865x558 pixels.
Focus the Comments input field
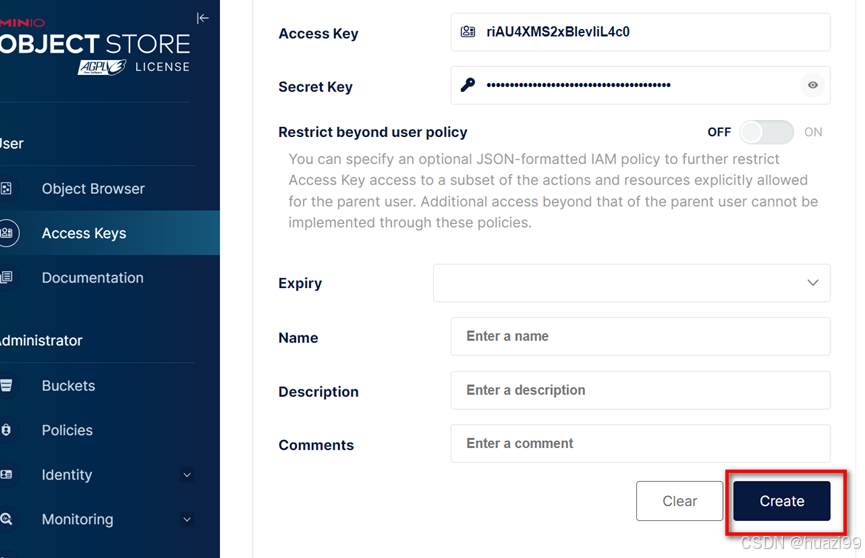640,444
